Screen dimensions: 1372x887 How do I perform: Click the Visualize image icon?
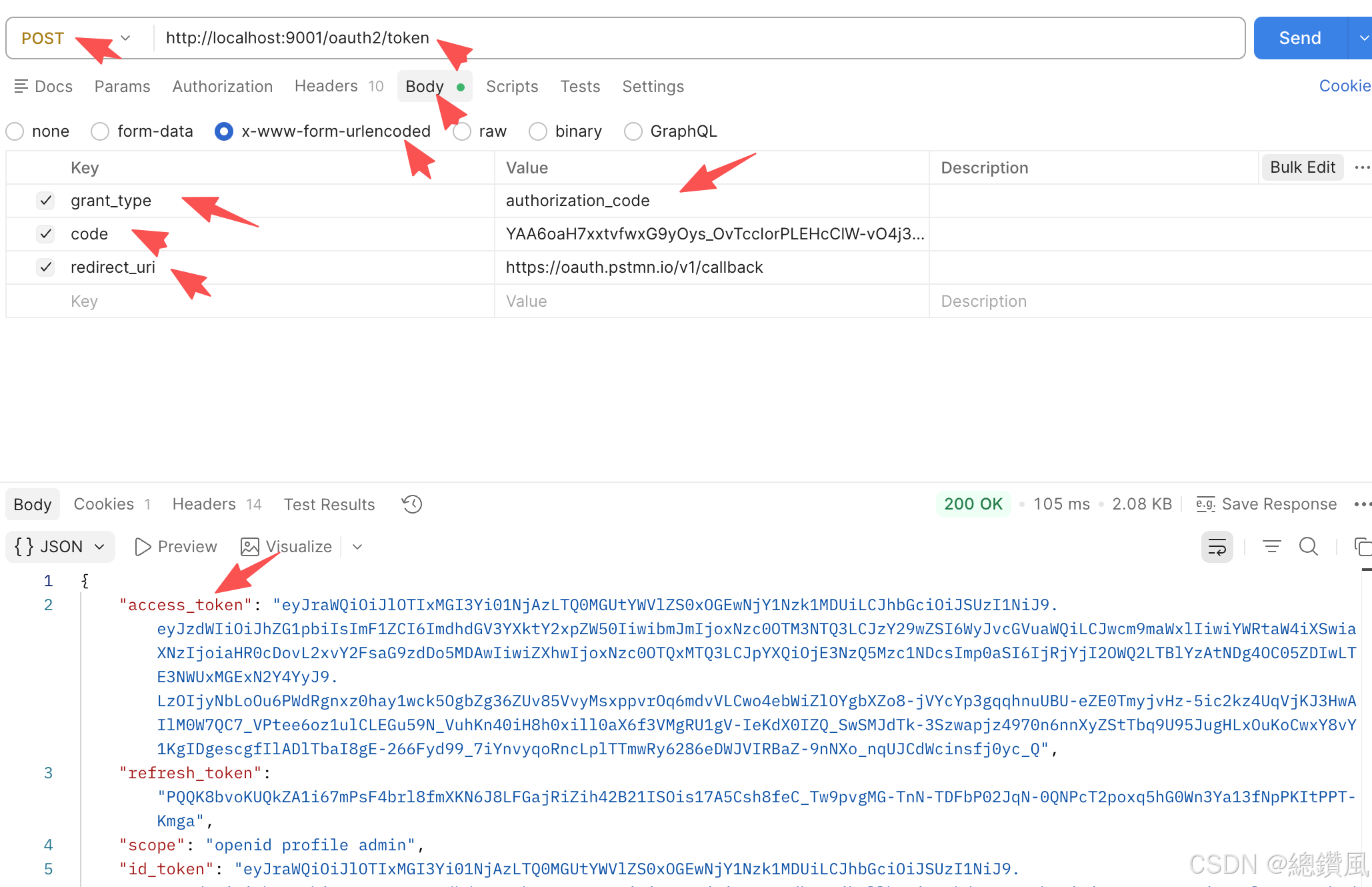[x=250, y=547]
